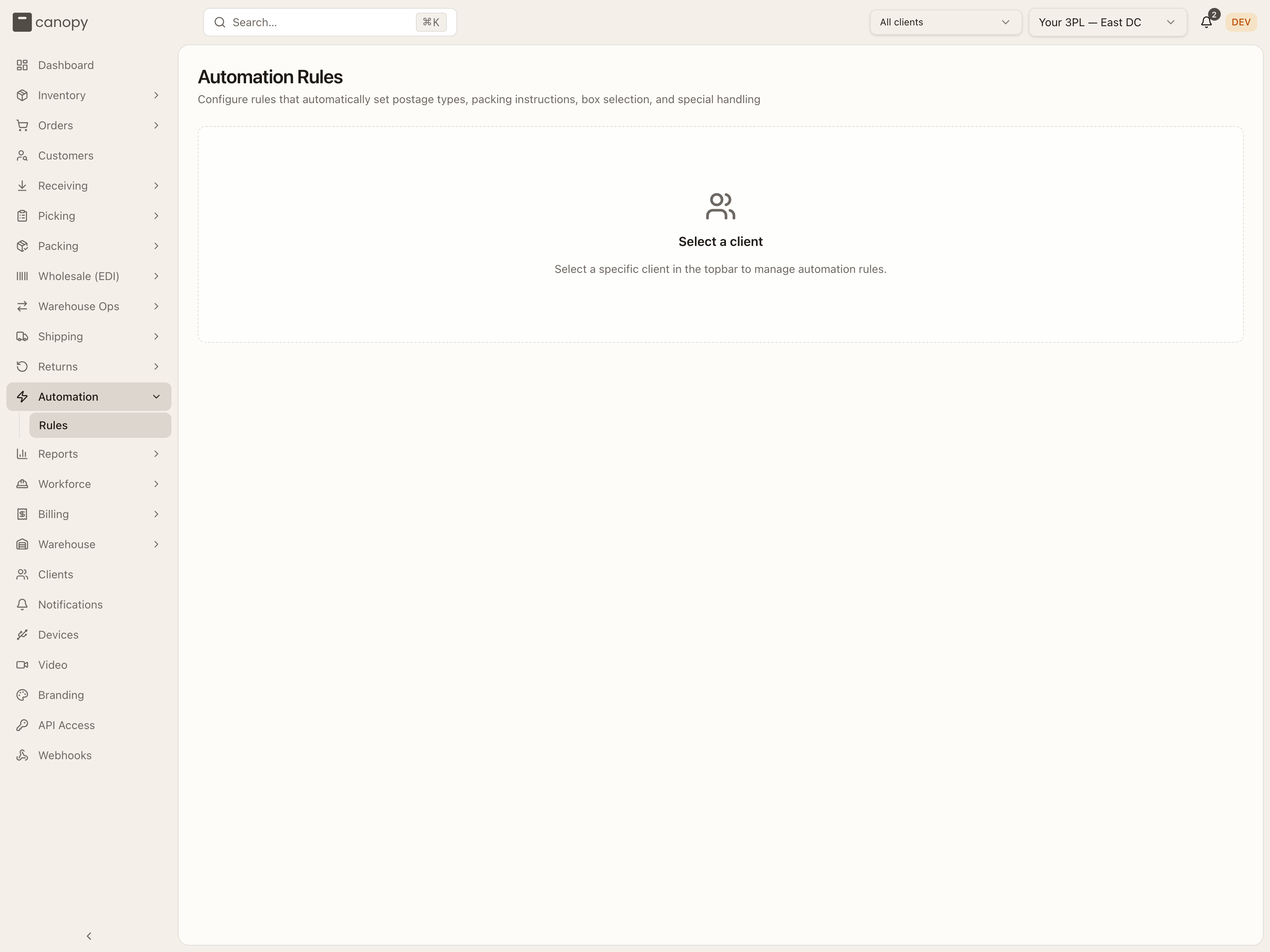Click the Billing receipt icon

pyautogui.click(x=22, y=514)
